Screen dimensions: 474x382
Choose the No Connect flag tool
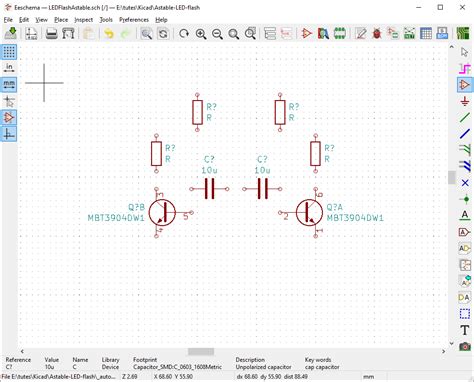465,183
